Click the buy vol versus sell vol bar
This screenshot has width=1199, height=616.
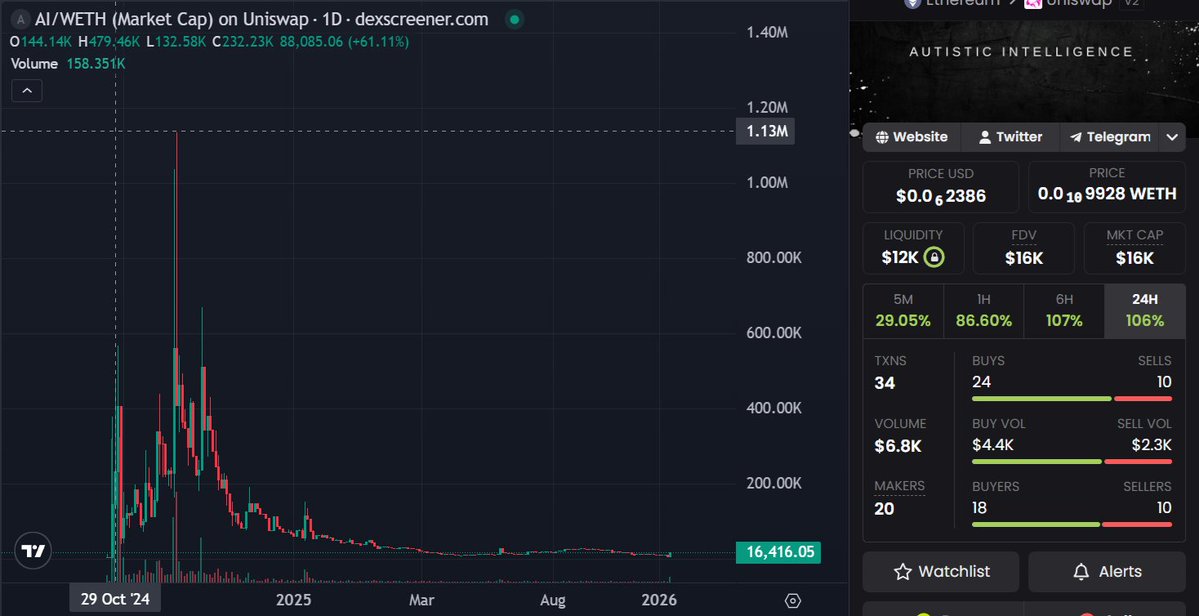coord(1072,462)
